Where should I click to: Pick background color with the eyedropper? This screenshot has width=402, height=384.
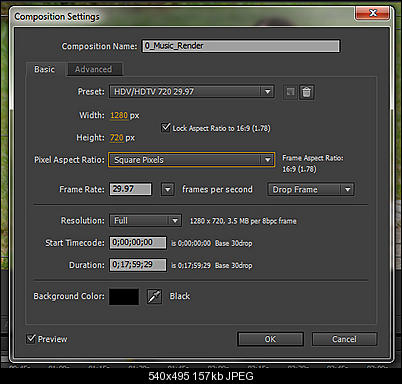154,296
